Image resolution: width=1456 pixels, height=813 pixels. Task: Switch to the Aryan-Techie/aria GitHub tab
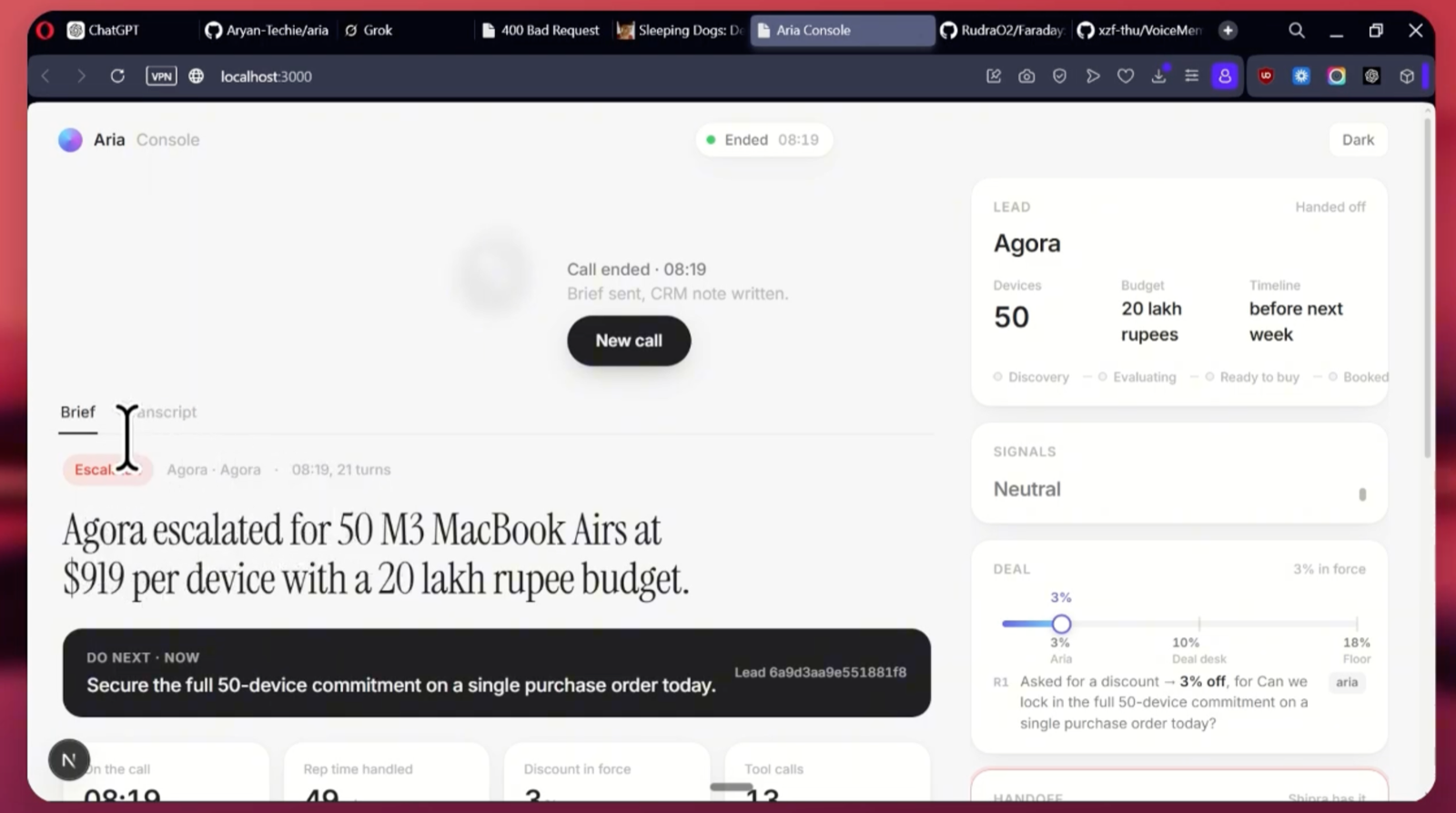coord(267,30)
